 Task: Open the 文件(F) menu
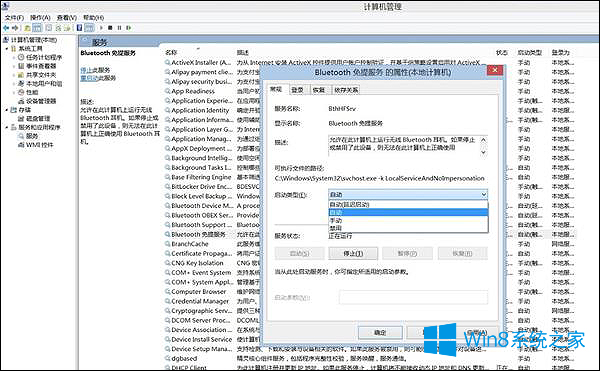coord(14,18)
